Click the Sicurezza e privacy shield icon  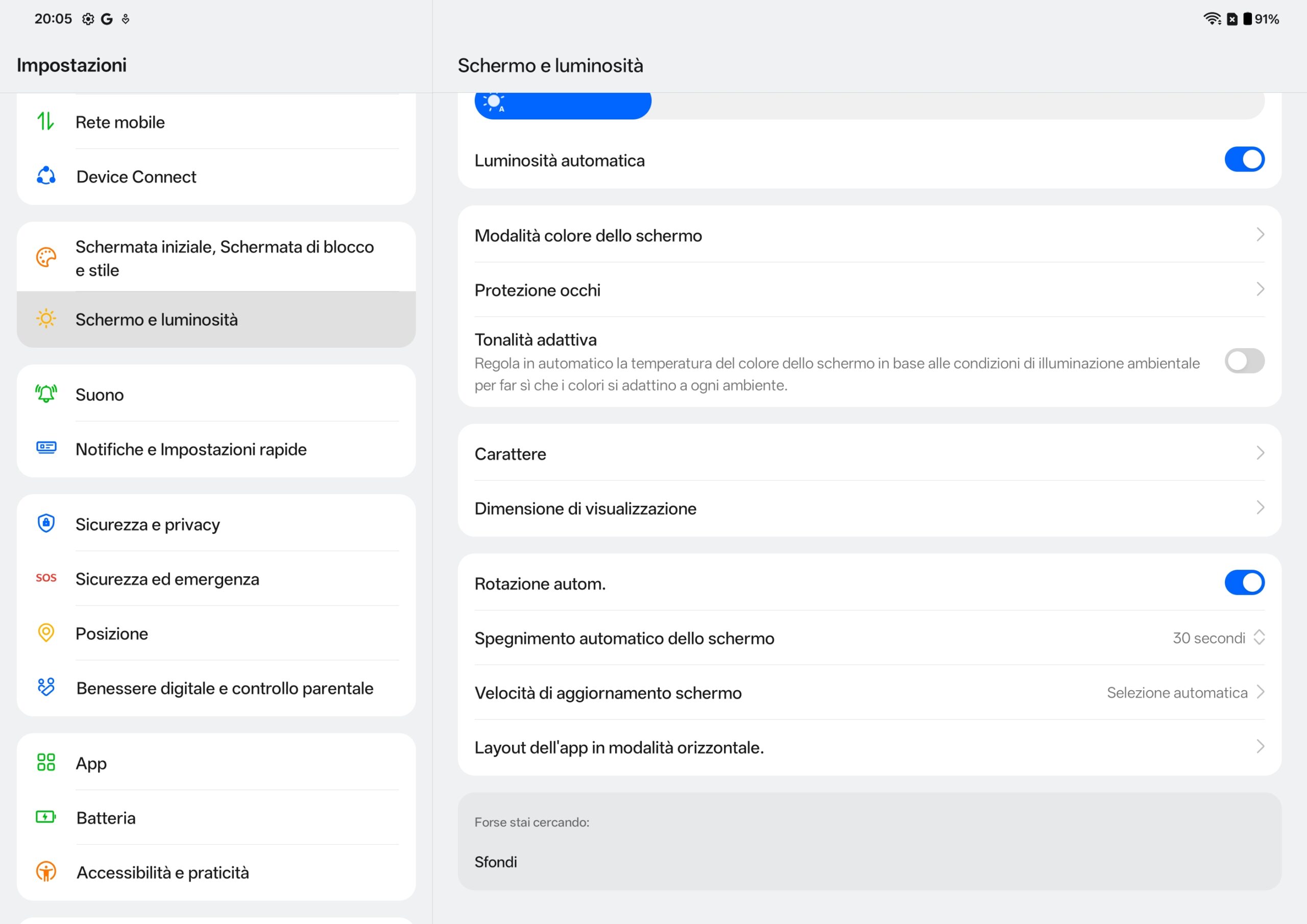point(46,523)
